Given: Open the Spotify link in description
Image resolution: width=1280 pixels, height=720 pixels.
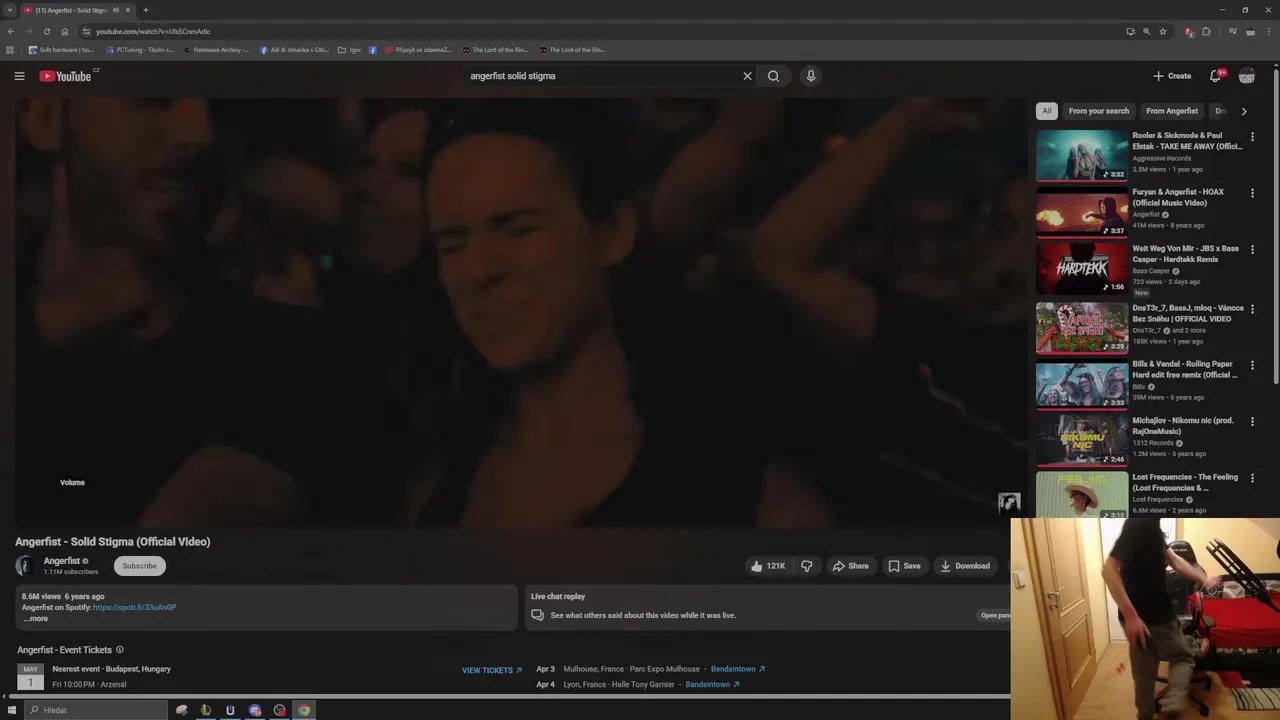Looking at the screenshot, I should point(134,607).
